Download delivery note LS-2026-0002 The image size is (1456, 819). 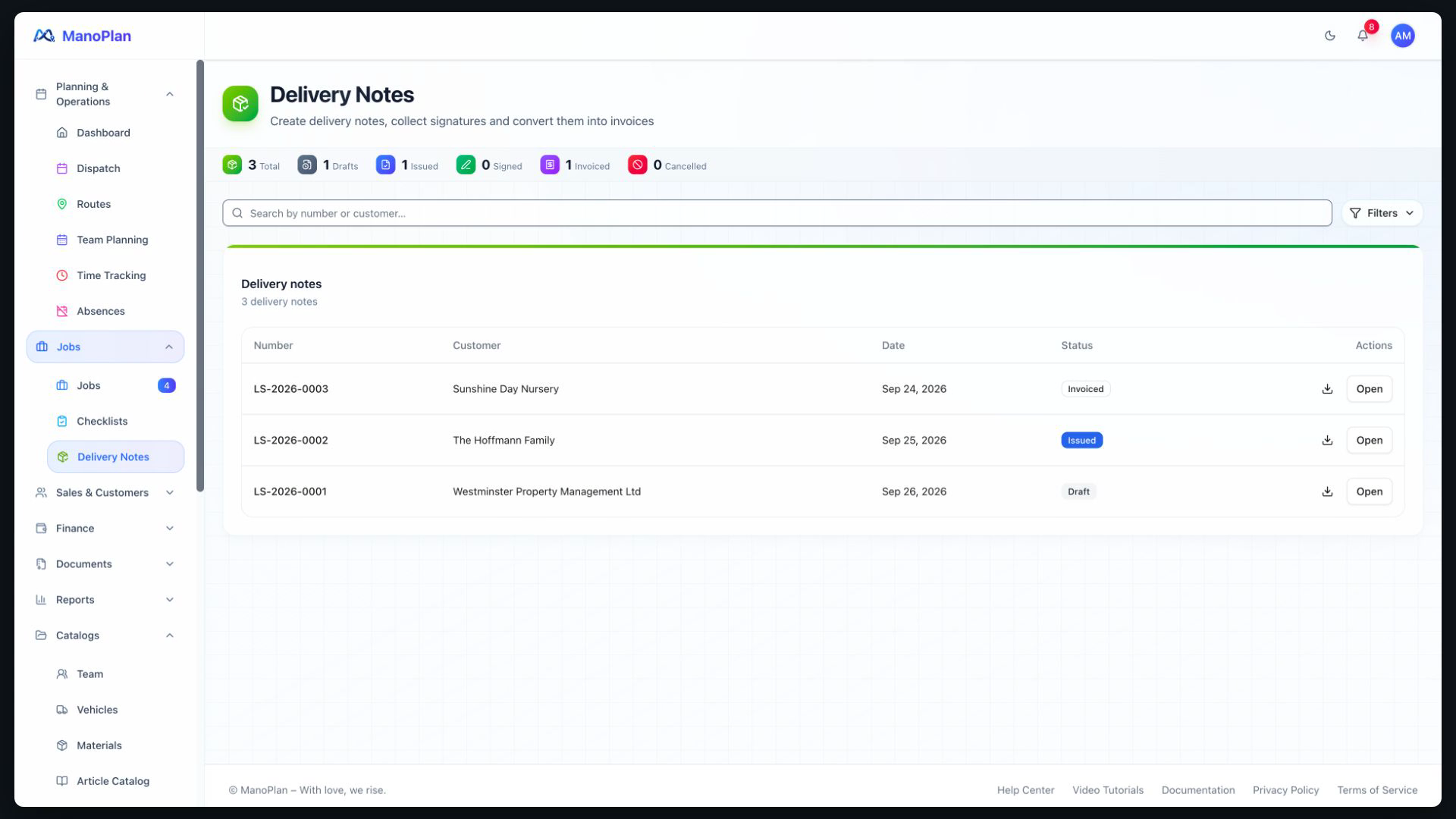[x=1327, y=441]
